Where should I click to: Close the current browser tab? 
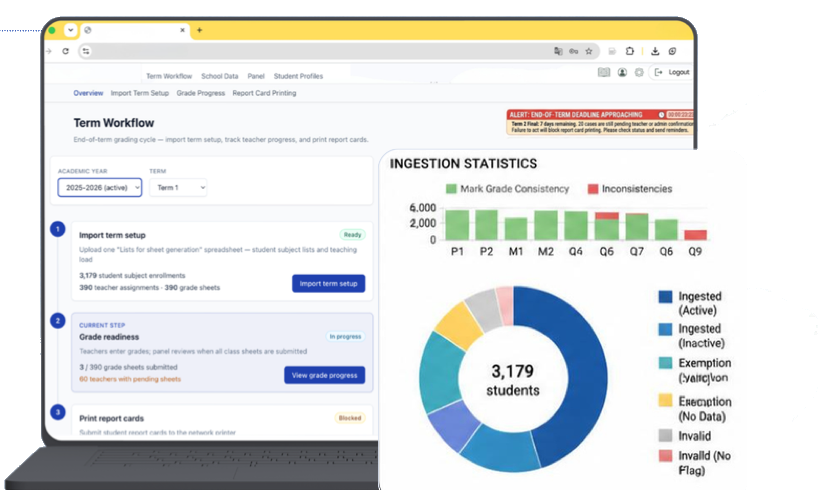(x=182, y=30)
